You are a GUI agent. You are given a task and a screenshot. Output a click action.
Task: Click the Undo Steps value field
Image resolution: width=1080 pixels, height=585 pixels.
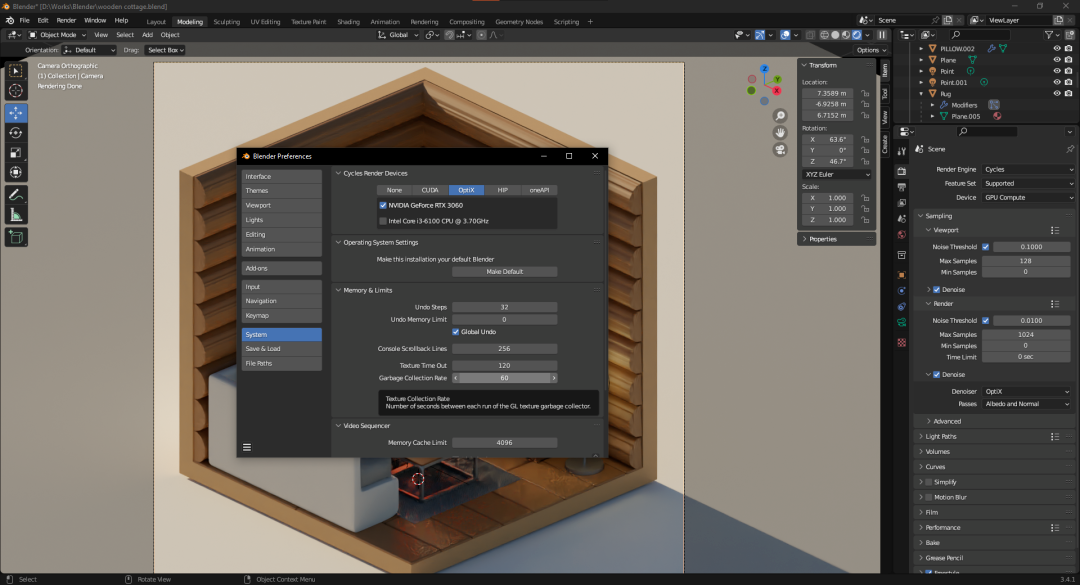(504, 307)
